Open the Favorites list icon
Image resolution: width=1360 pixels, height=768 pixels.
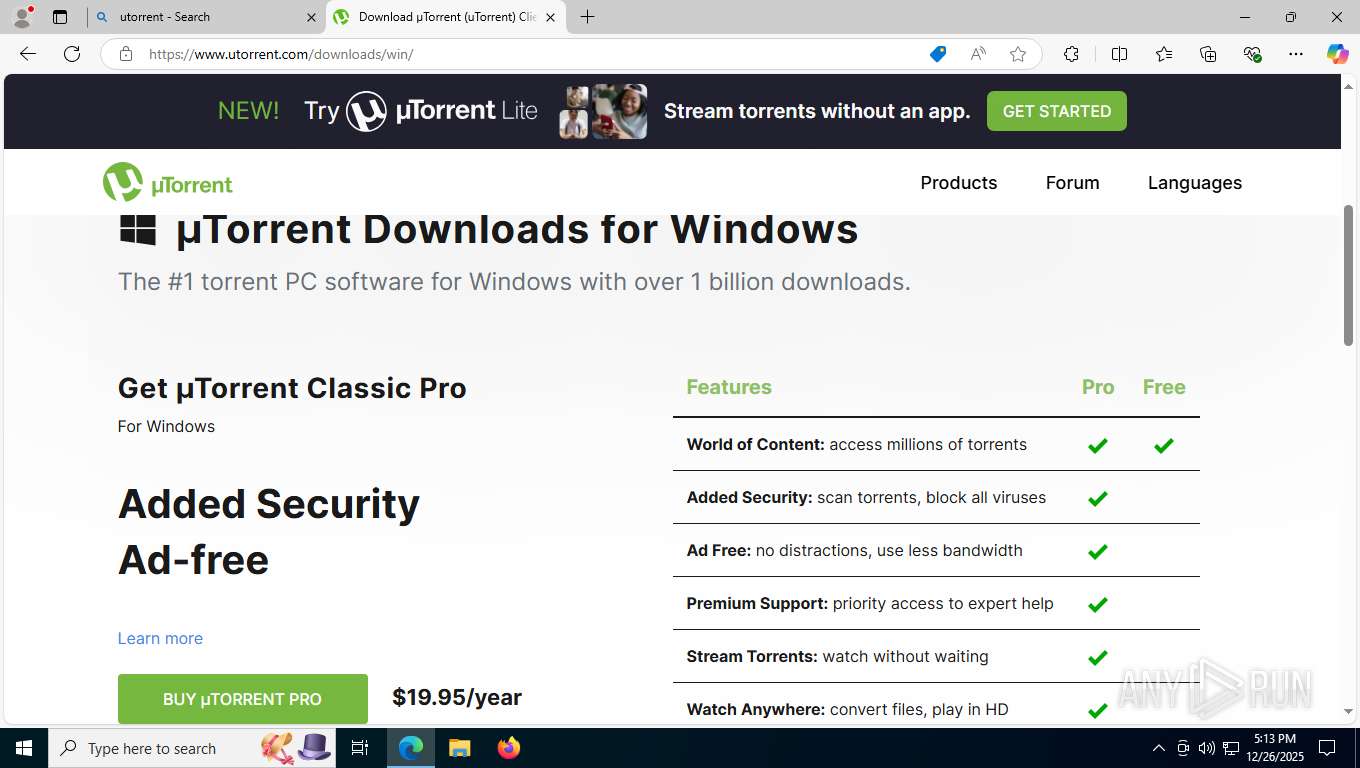[x=1164, y=54]
